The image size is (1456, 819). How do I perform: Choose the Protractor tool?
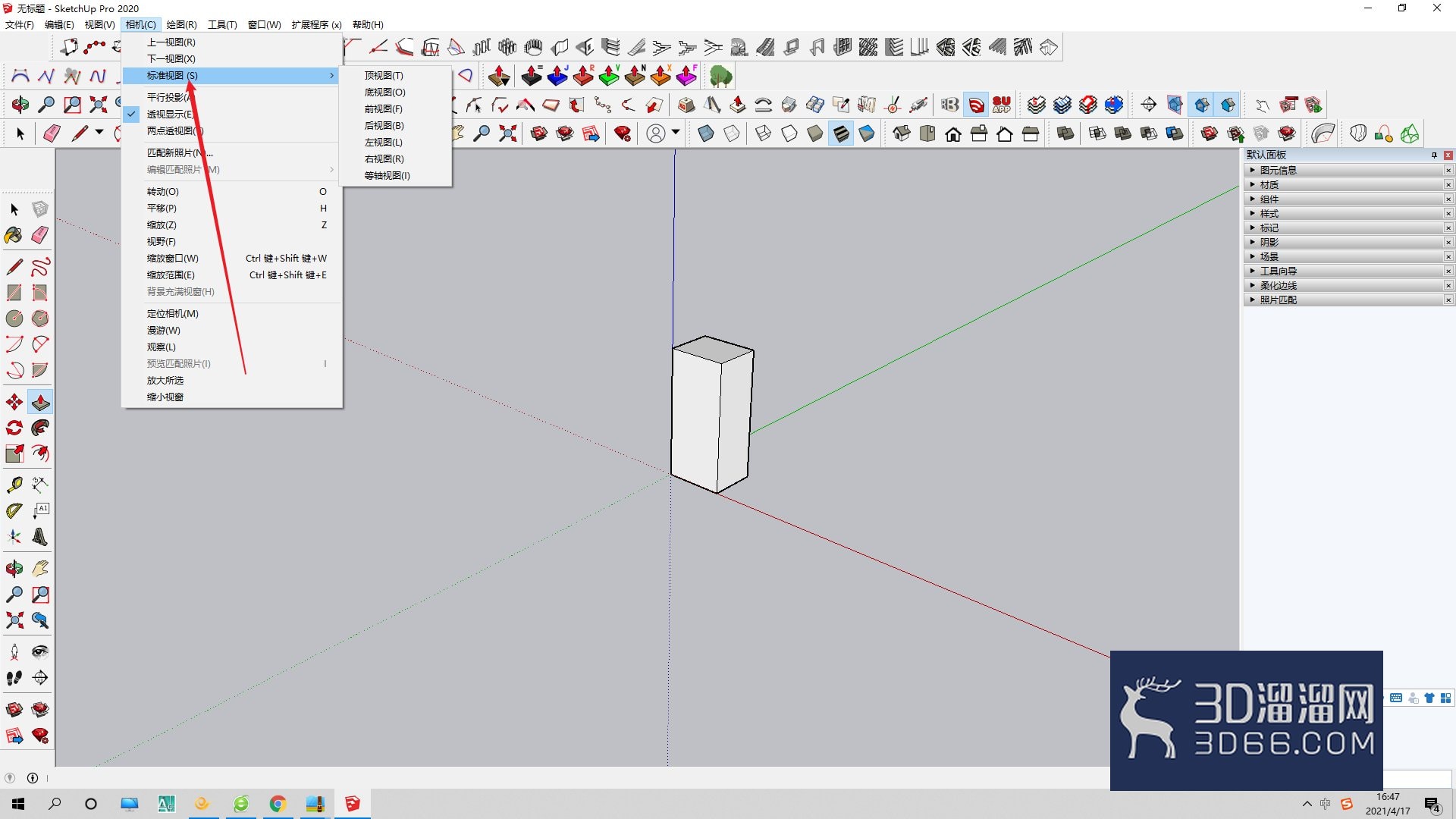14,510
